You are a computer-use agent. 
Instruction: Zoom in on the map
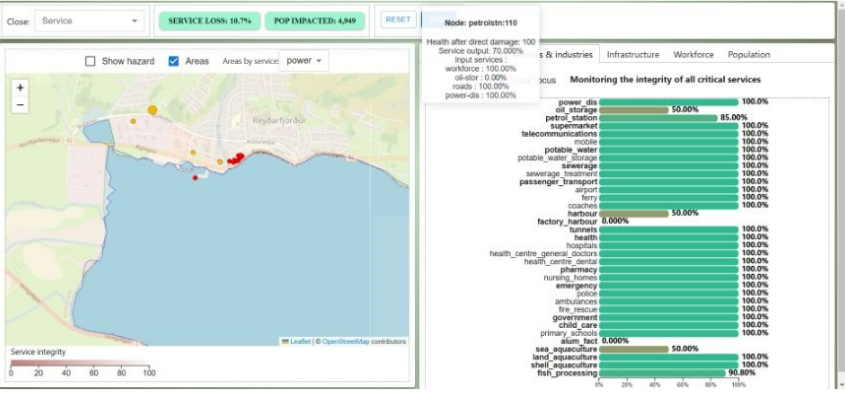tap(20, 88)
